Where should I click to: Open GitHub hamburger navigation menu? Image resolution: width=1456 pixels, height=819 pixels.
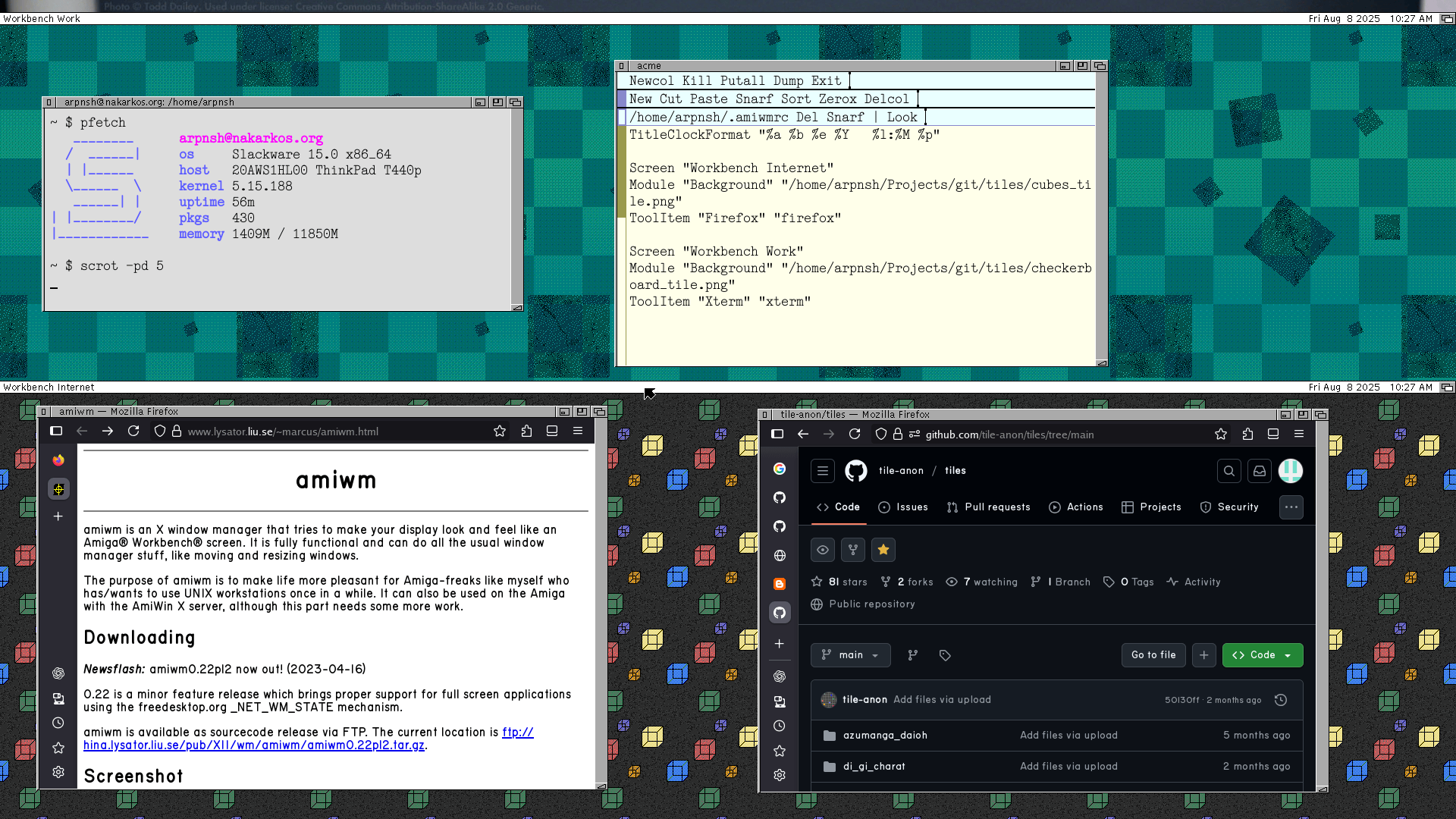(x=823, y=471)
